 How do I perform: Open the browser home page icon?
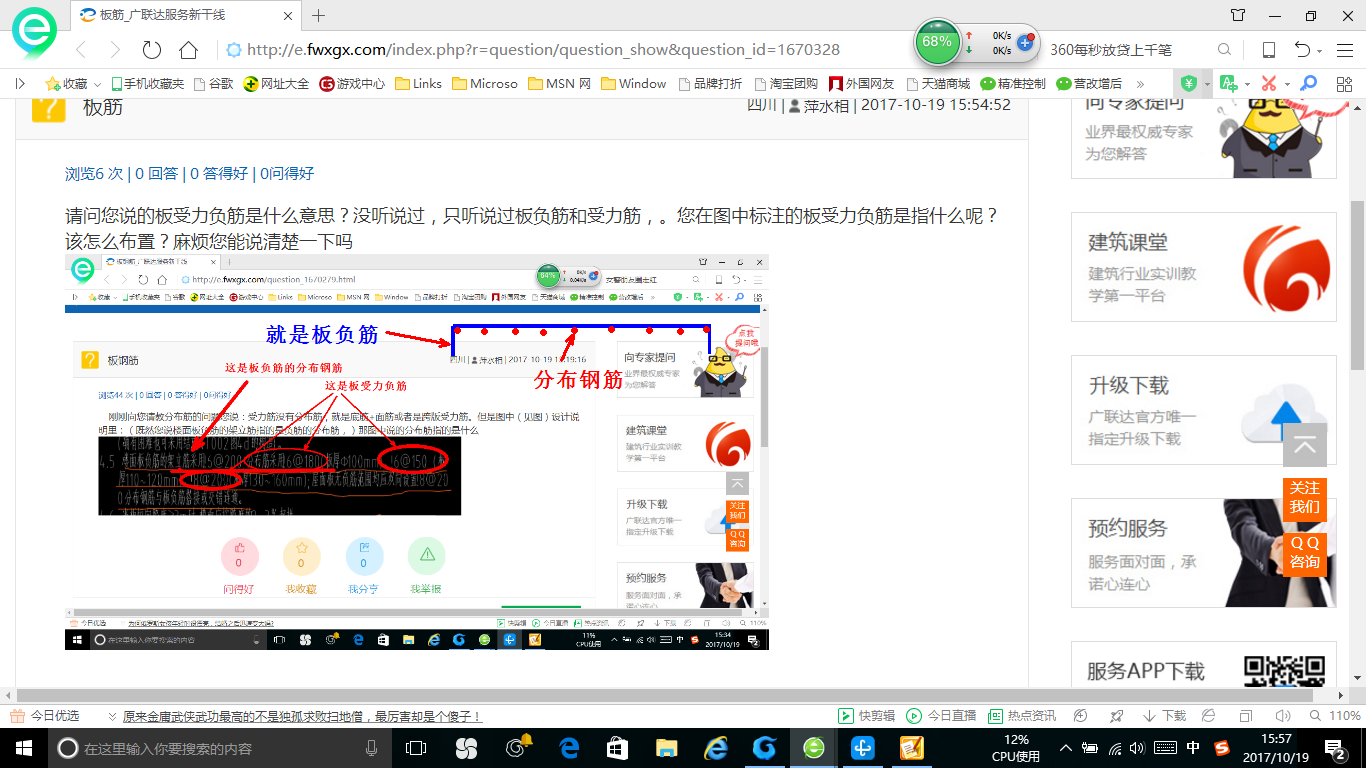click(188, 50)
